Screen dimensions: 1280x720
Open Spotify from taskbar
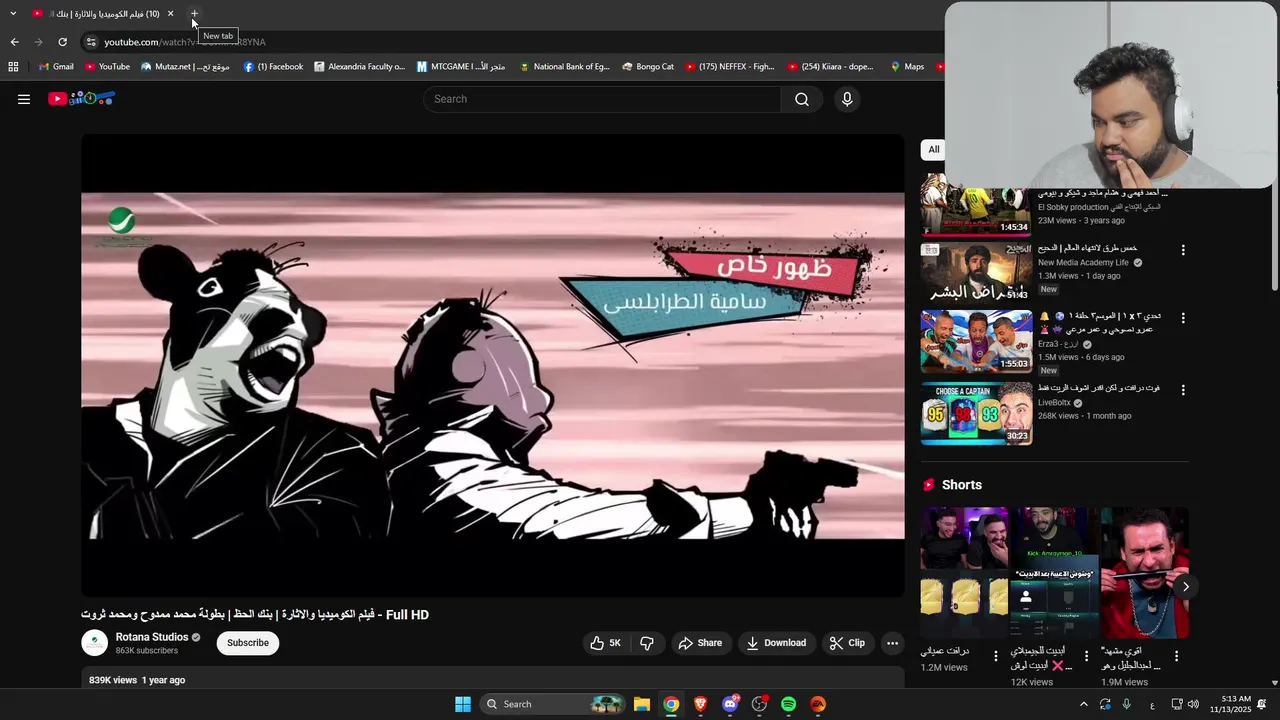point(789,704)
